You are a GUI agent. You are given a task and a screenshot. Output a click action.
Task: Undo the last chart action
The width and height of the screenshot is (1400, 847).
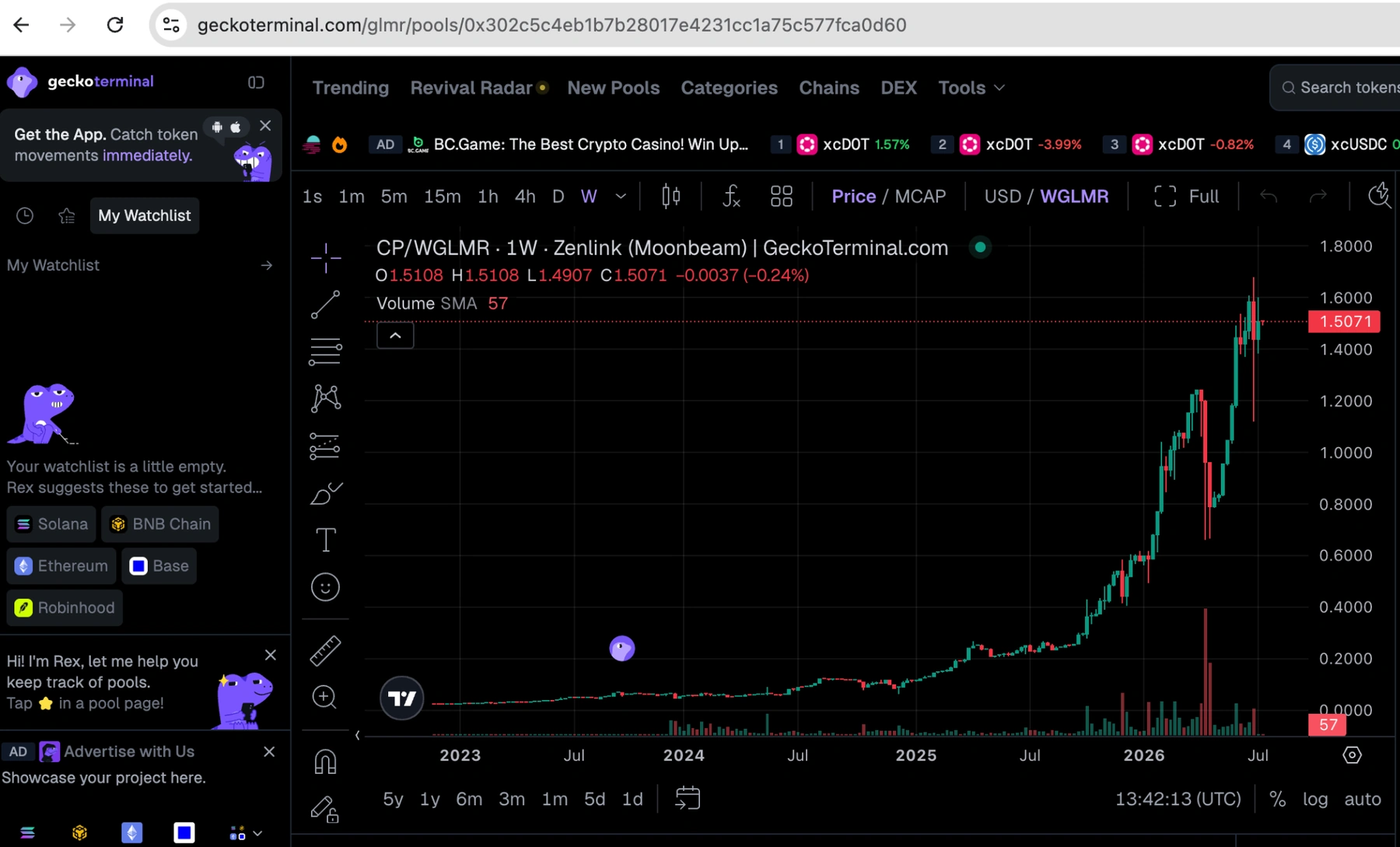[1269, 197]
